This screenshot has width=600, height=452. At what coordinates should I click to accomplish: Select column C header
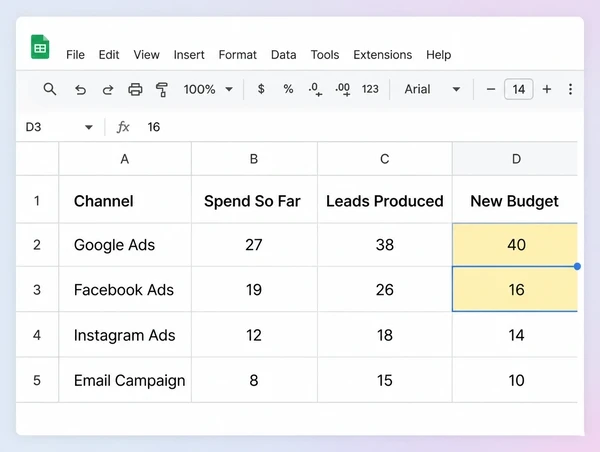[x=385, y=159]
